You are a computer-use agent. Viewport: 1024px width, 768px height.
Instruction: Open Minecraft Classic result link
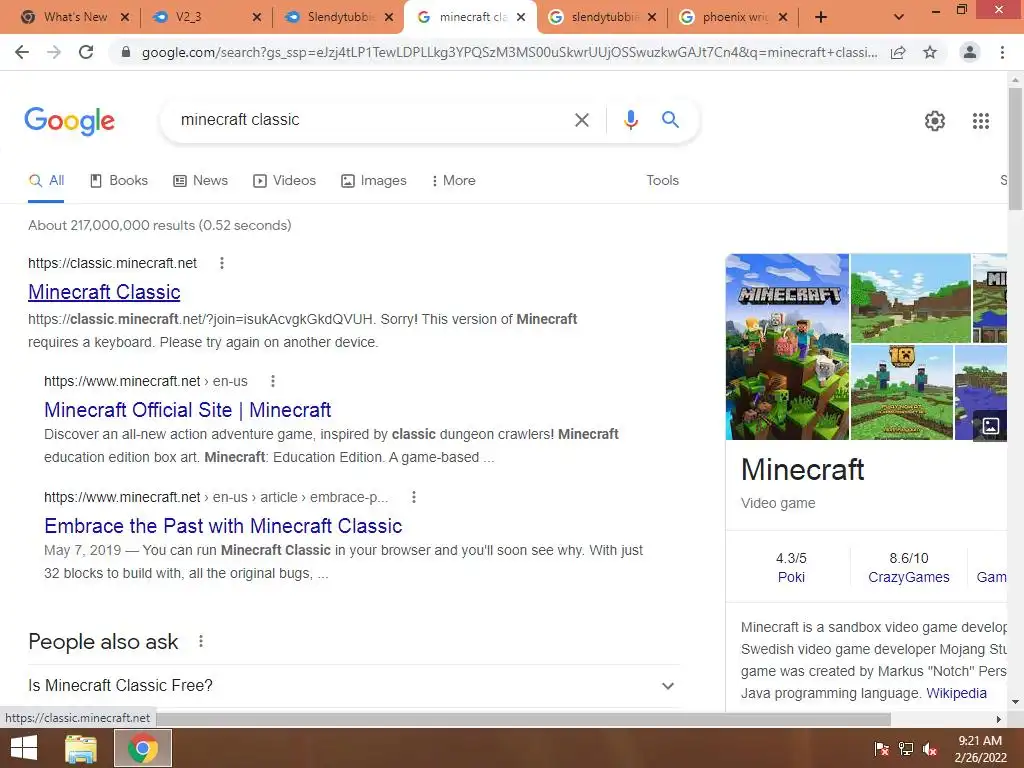tap(104, 292)
